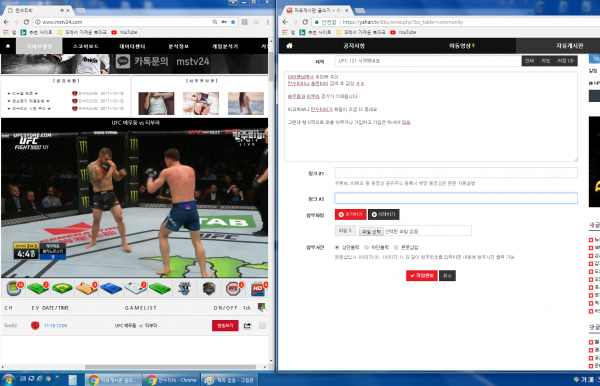Select the soccer stadium sport icon
Viewport: 600px width, 386px height.
click(x=14, y=288)
